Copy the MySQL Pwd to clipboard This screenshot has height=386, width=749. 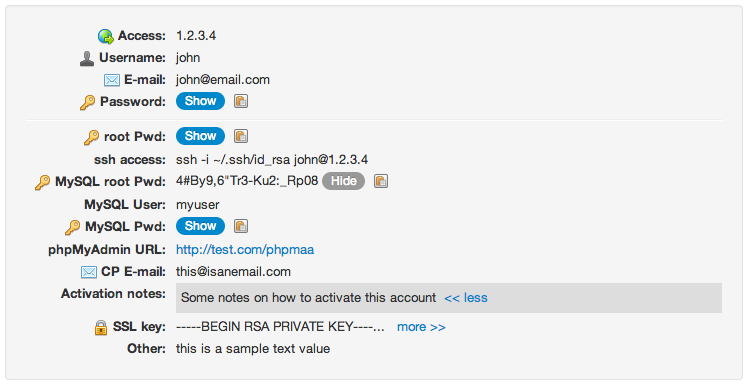coord(241,226)
